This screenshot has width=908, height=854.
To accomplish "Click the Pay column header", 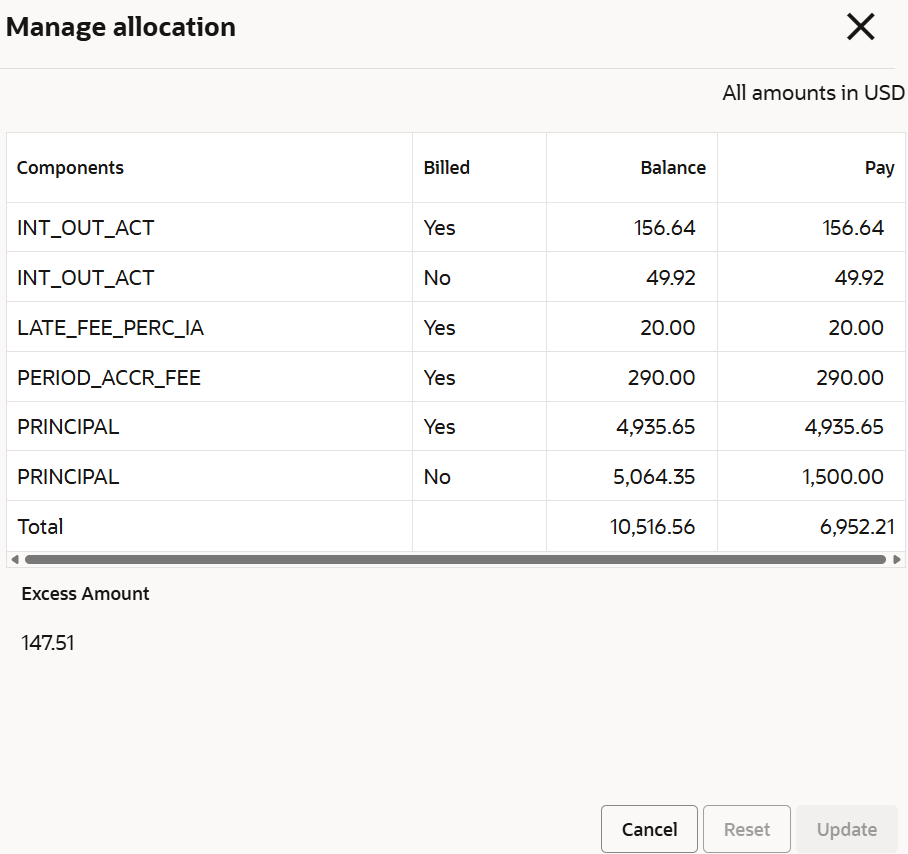I will click(x=880, y=167).
